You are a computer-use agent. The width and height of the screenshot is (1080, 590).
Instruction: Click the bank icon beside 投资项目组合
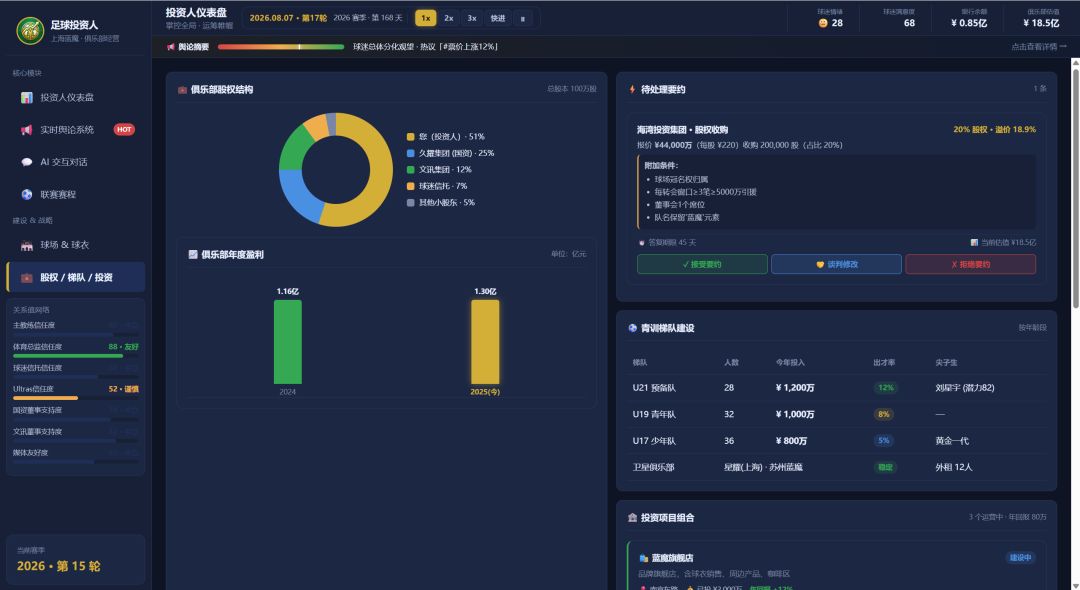632,518
